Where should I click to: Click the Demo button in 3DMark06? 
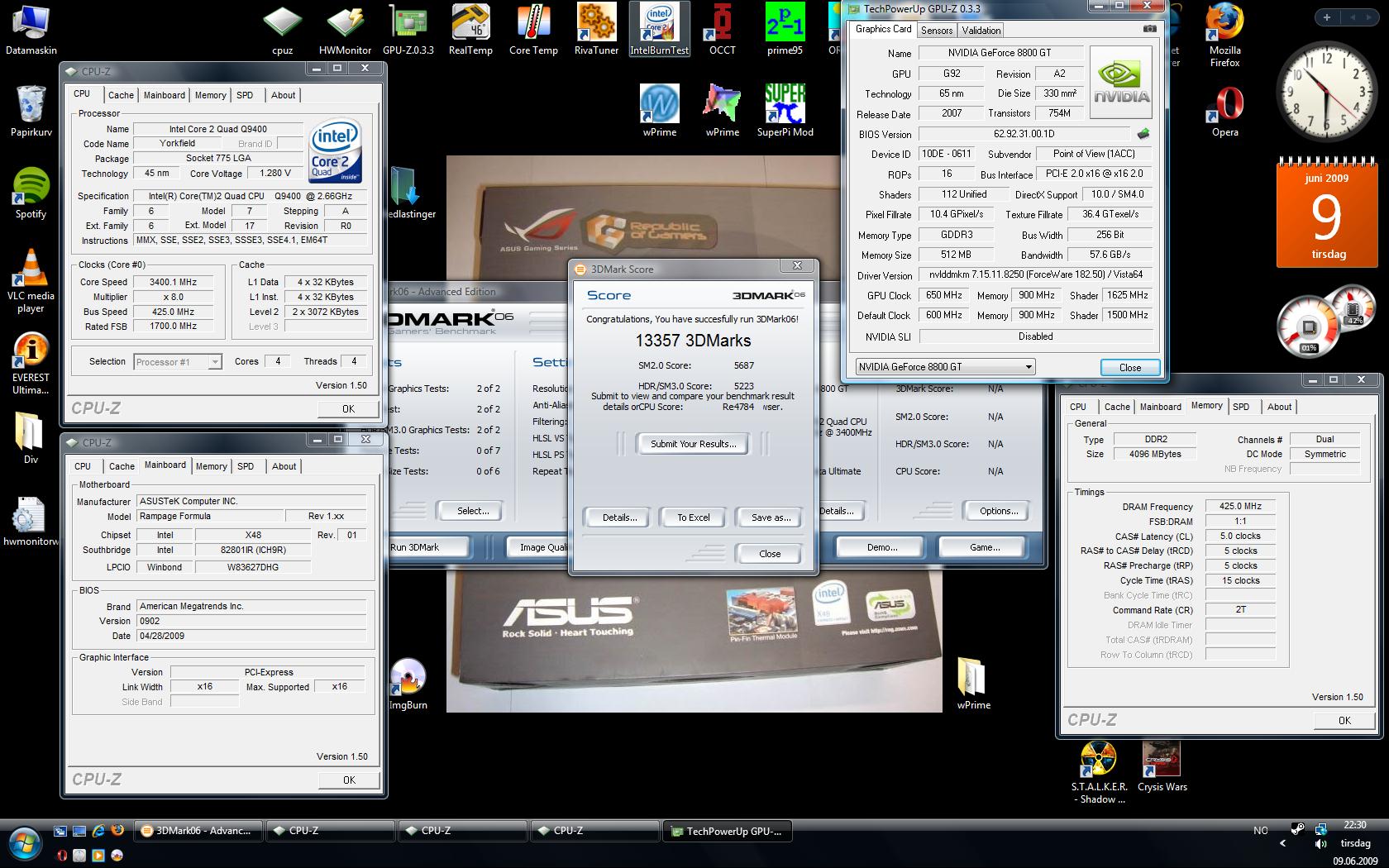[882, 547]
